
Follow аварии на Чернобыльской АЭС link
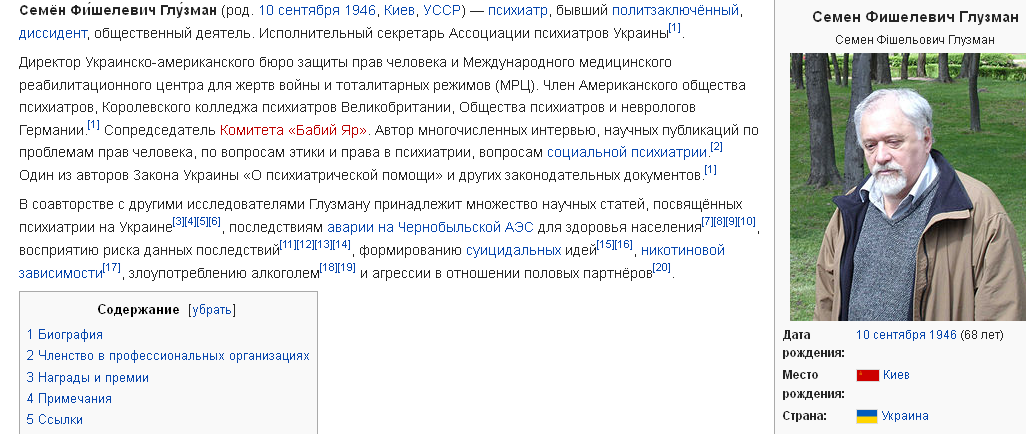click(431, 228)
